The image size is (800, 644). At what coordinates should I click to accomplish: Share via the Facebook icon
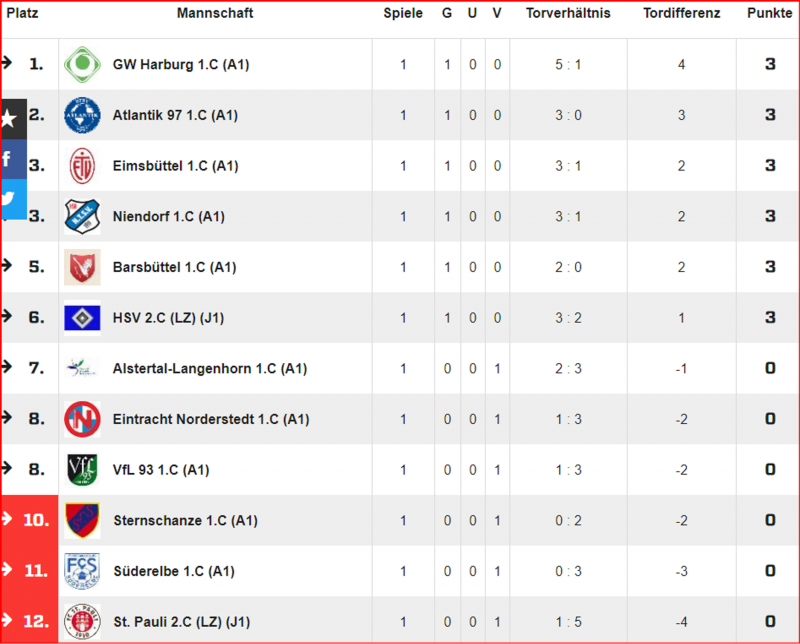point(10,159)
